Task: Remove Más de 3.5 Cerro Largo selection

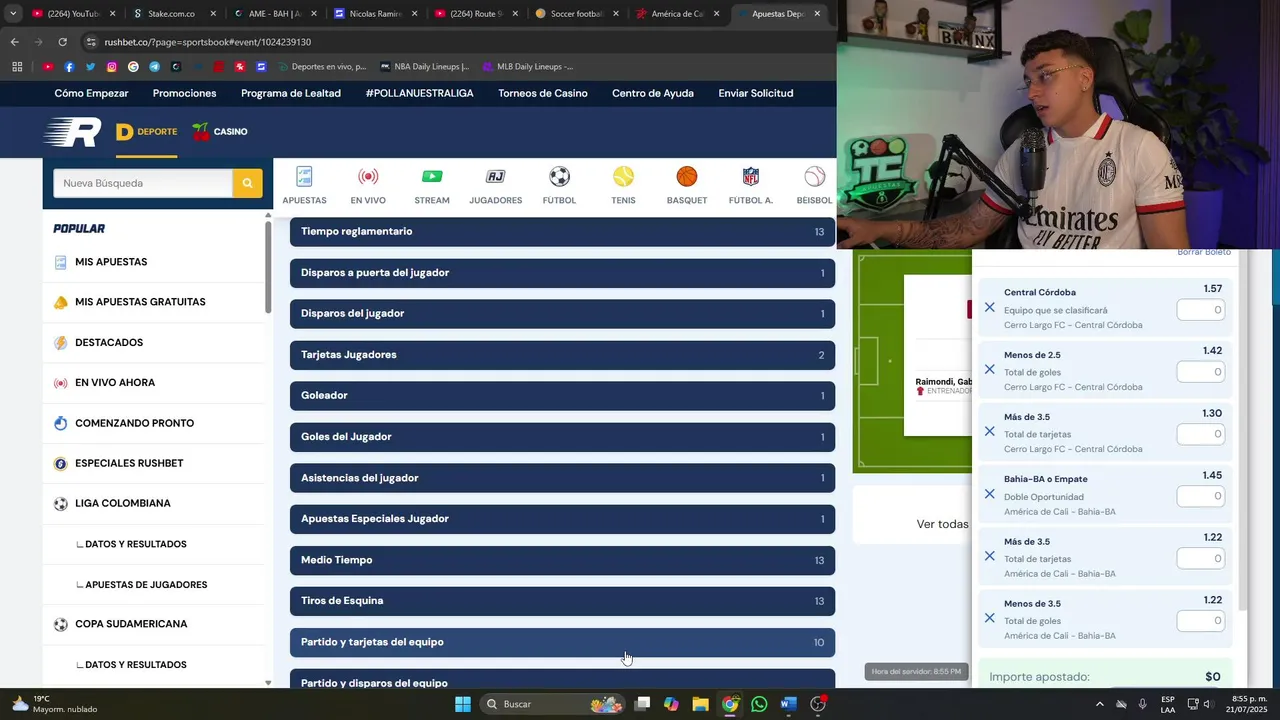Action: click(x=989, y=432)
